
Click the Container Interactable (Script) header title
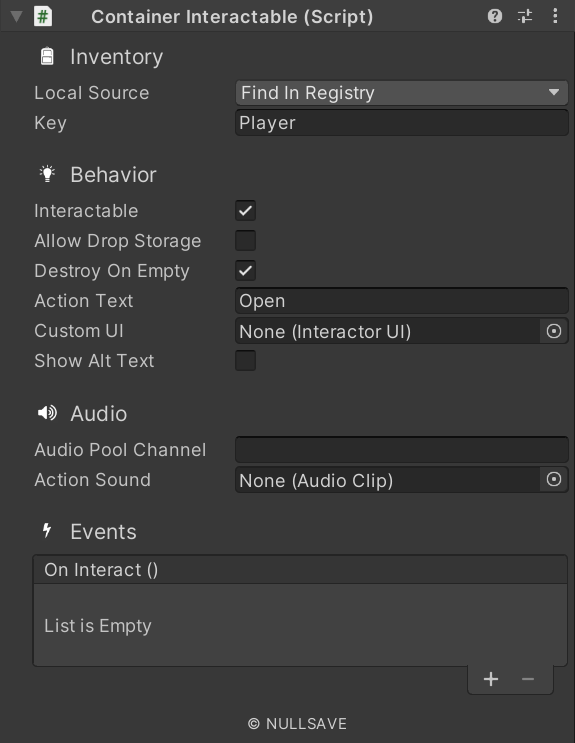(x=232, y=17)
